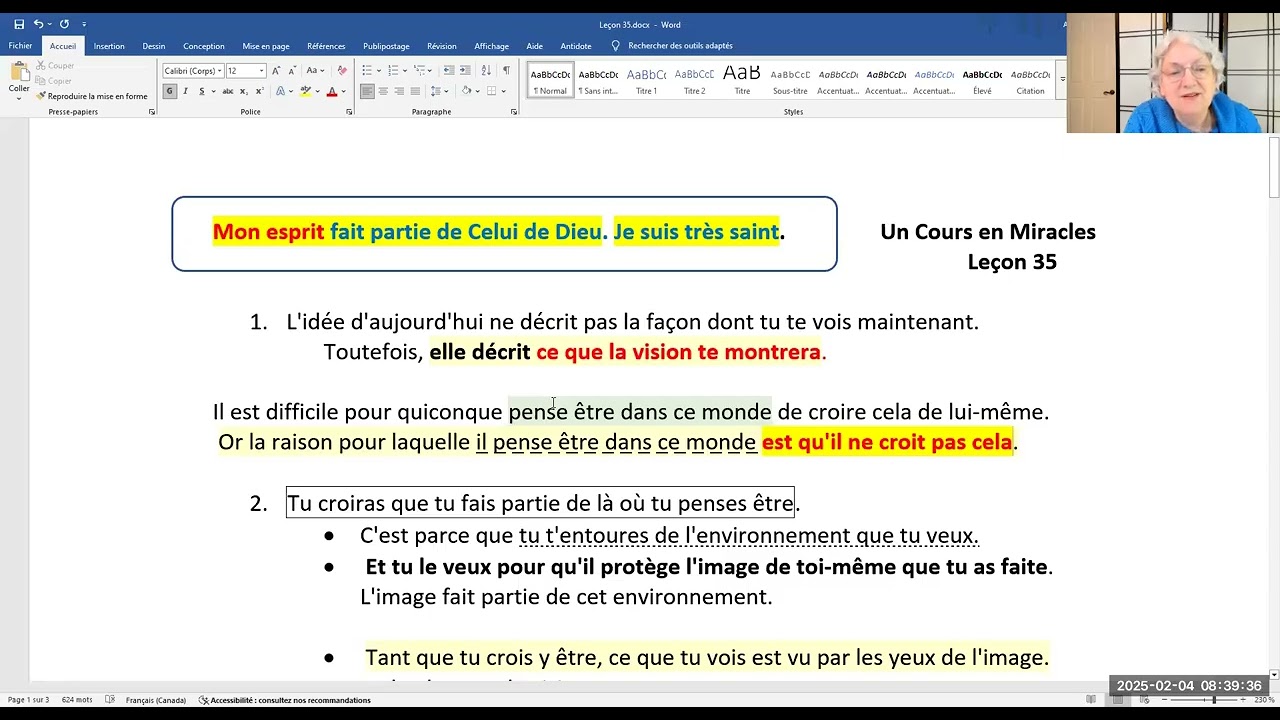The width and height of the screenshot is (1280, 720).
Task: Apply the Normal style
Action: click(550, 81)
